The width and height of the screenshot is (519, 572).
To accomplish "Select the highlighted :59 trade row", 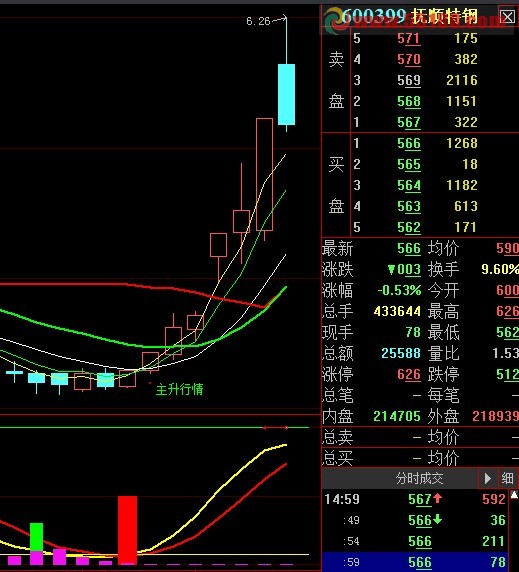I will pyautogui.click(x=416, y=562).
